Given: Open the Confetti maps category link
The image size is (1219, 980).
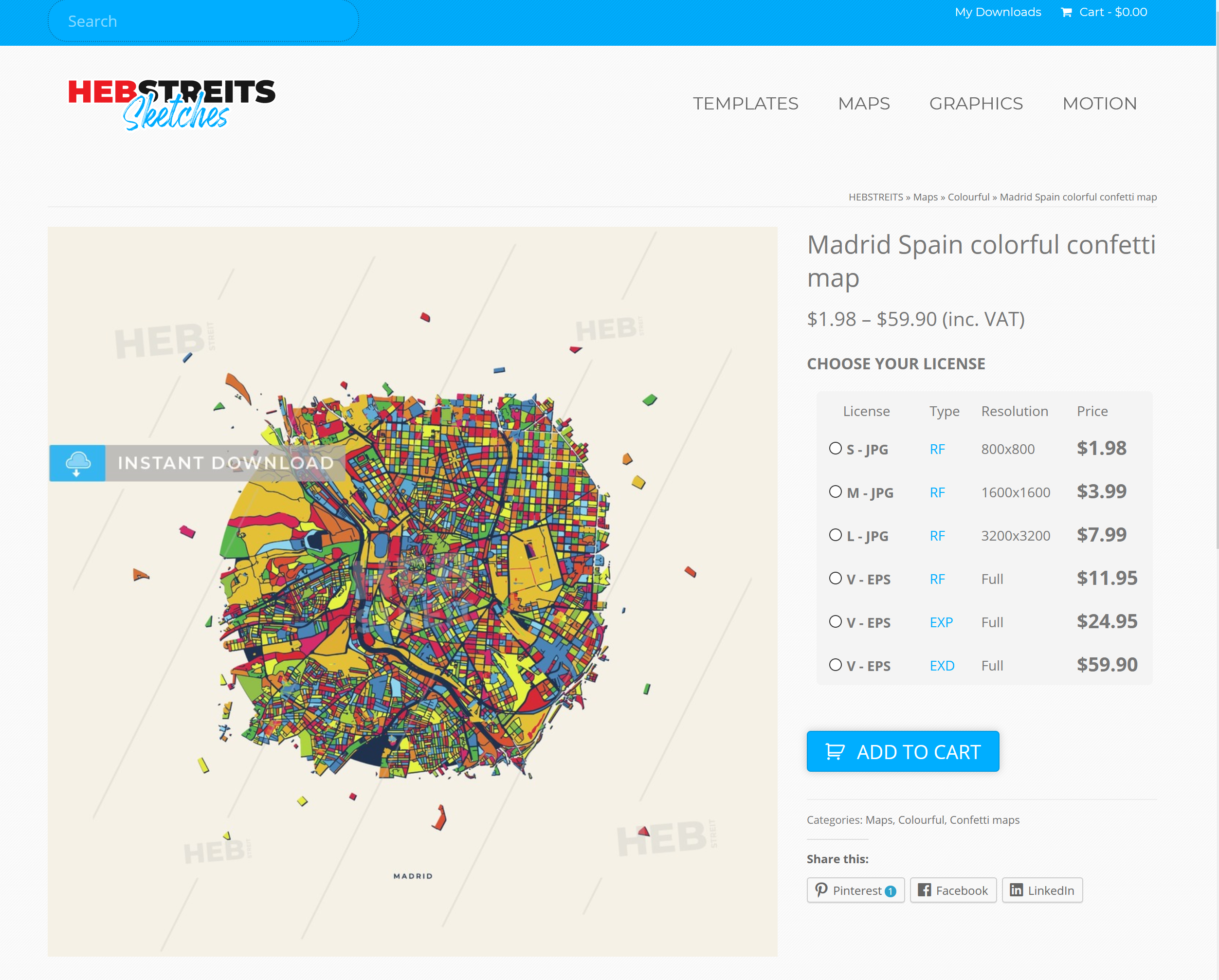Looking at the screenshot, I should click(x=984, y=820).
